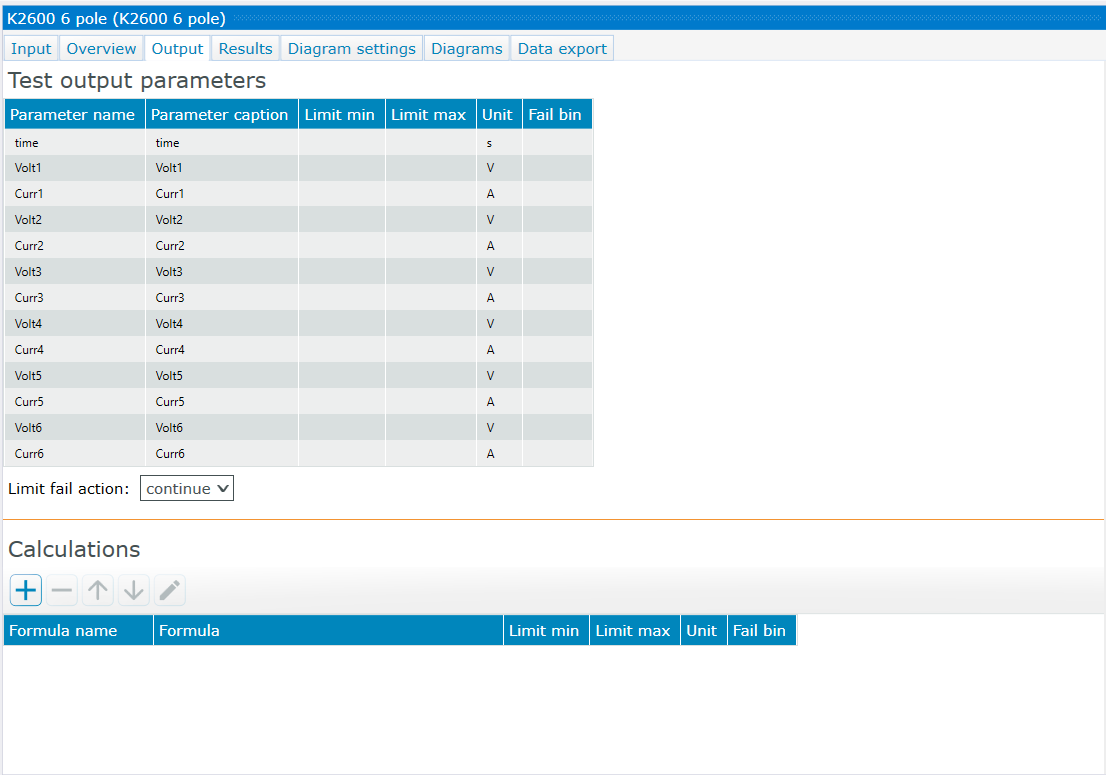Viewport: 1106px width, 775px height.
Task: Move calculation up with arrow icon
Action: point(98,590)
